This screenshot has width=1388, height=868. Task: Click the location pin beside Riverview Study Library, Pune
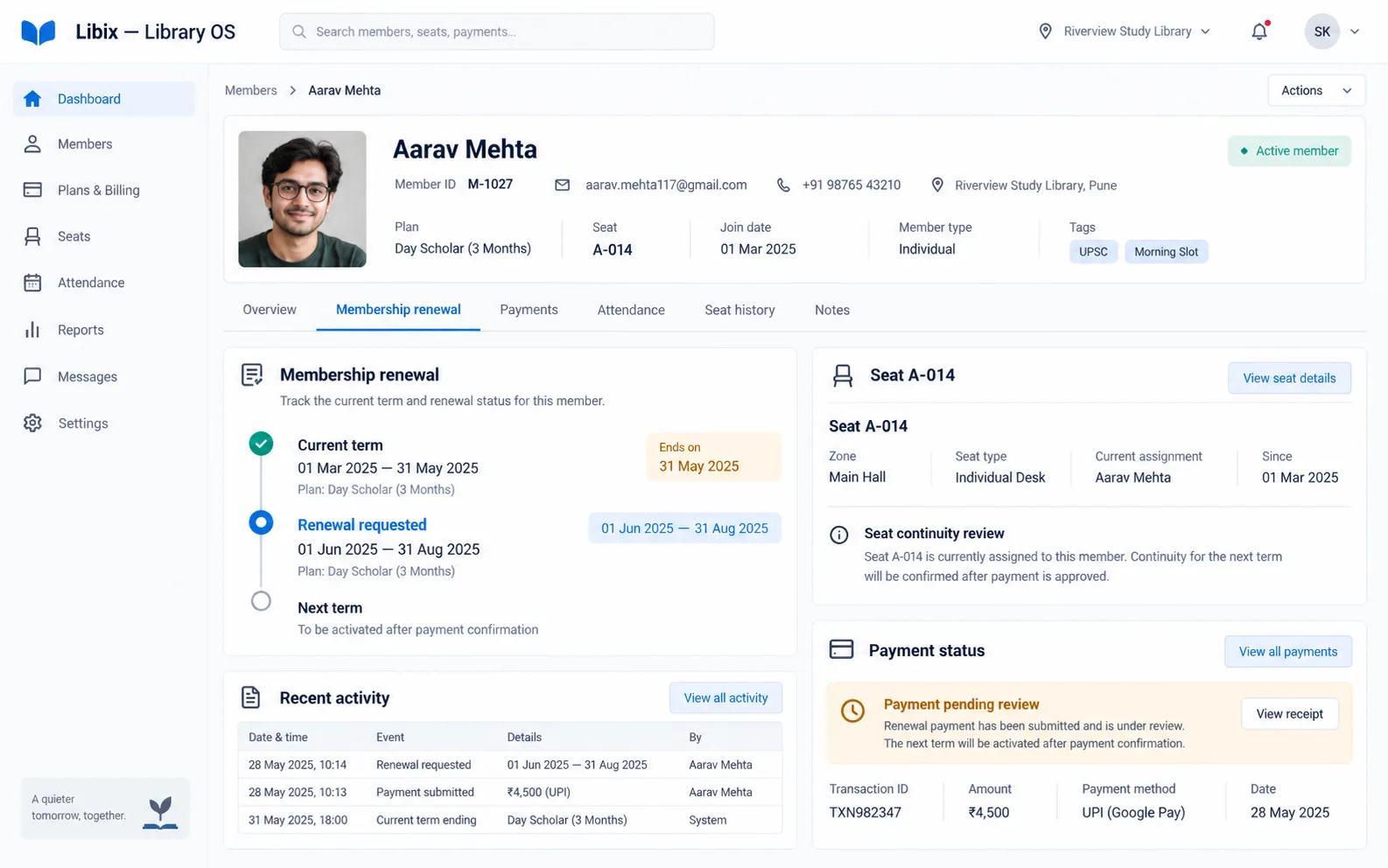[937, 185]
